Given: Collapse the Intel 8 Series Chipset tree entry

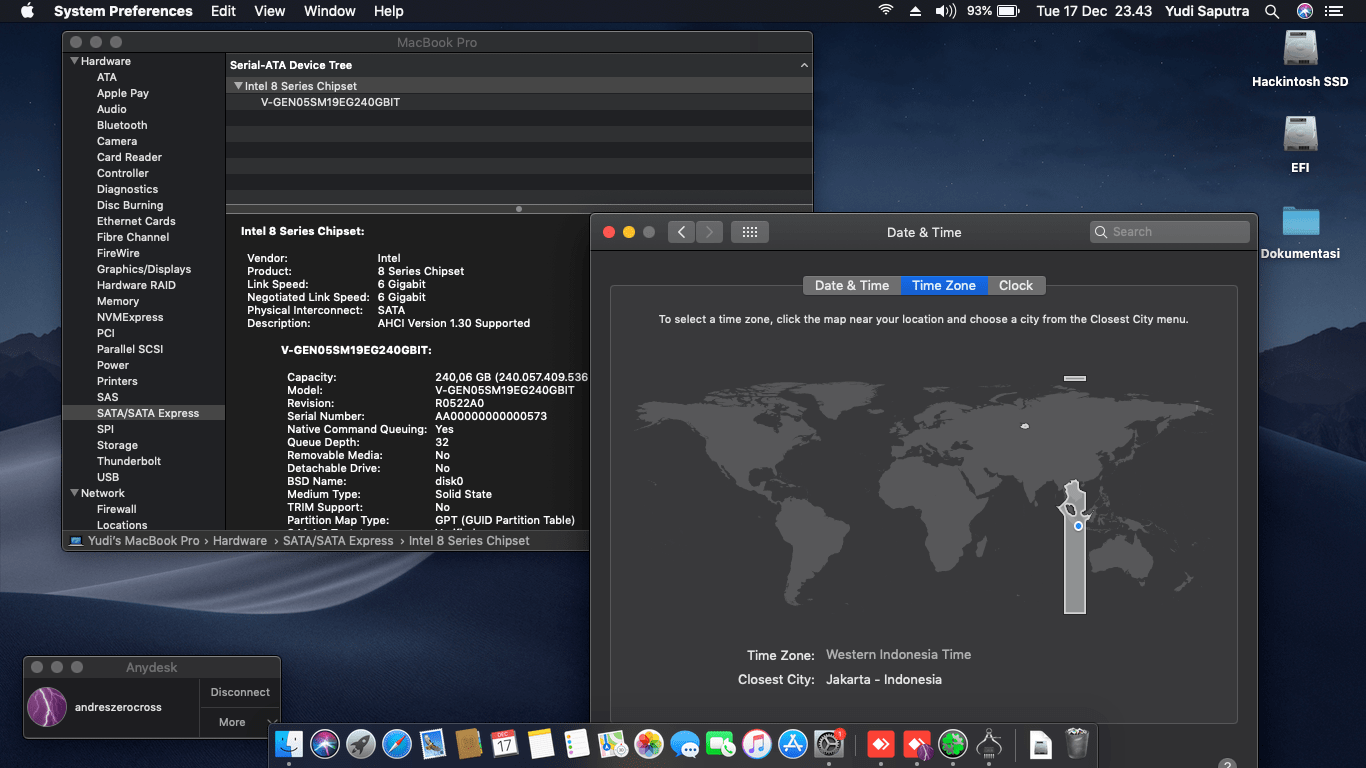Looking at the screenshot, I should tap(237, 85).
